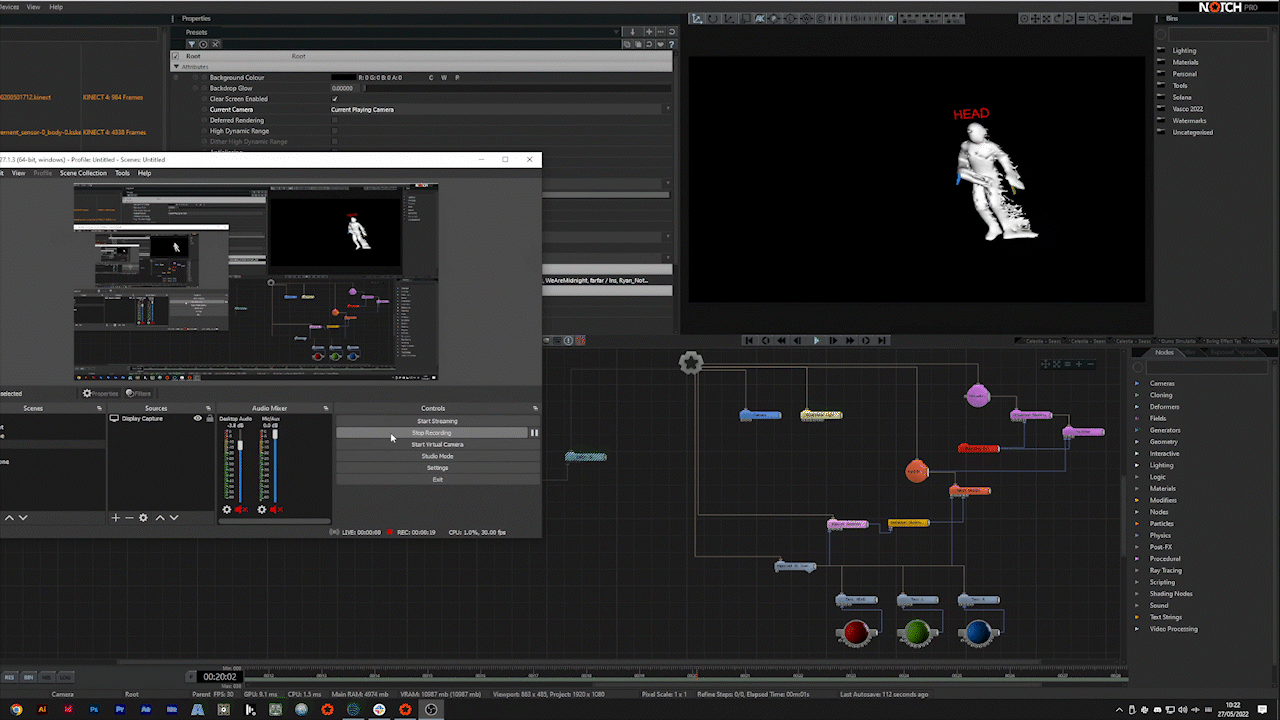Click Background Colour swatch
The height and width of the screenshot is (720, 1280).
343,77
